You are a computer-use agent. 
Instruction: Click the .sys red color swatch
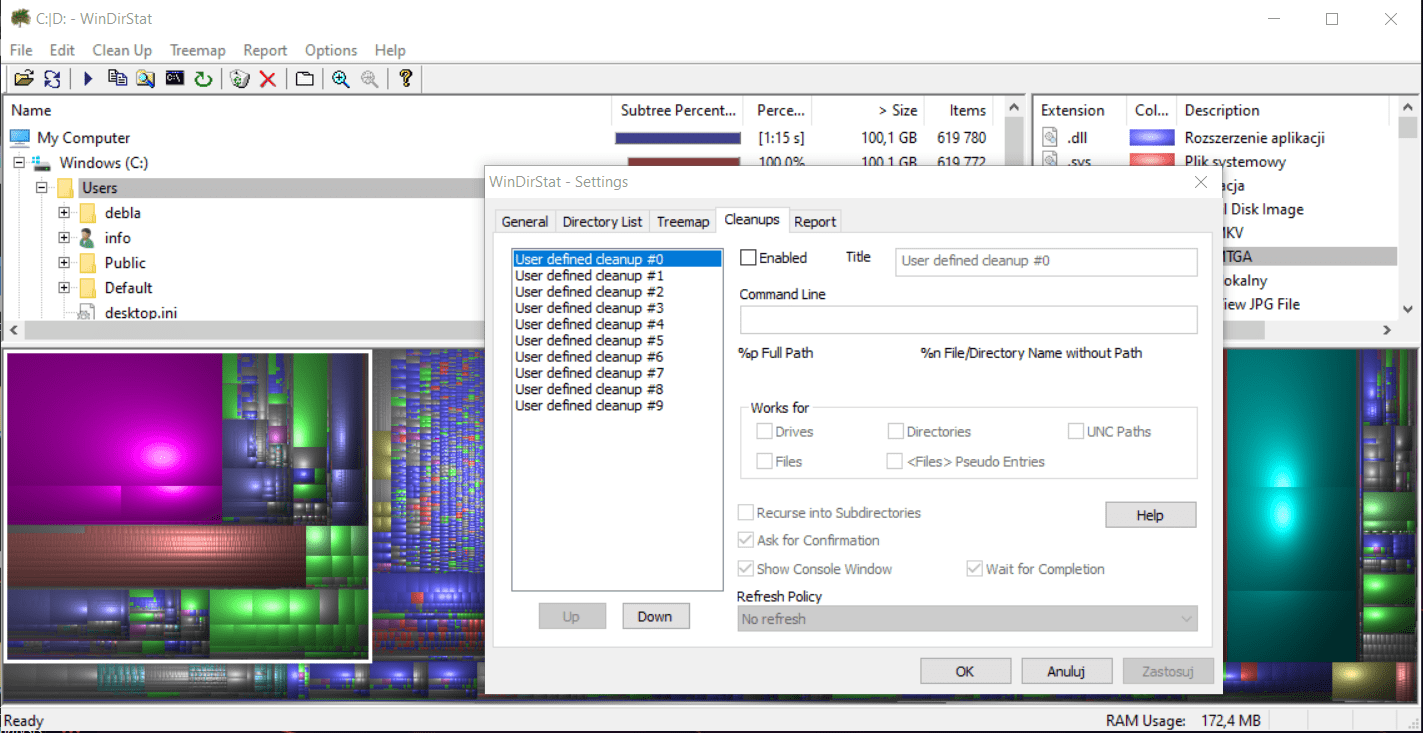pos(1151,161)
